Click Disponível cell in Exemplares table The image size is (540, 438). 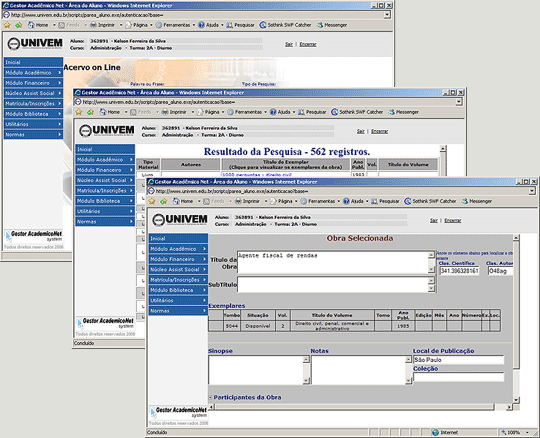coord(258,326)
